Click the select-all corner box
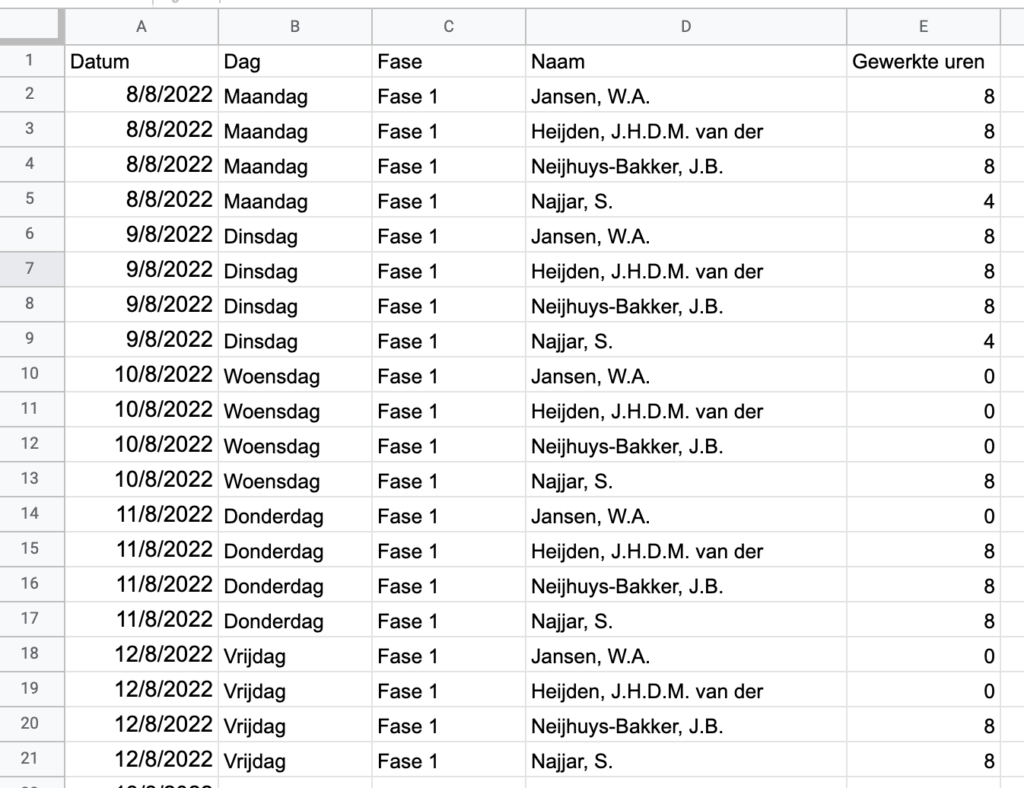 [x=30, y=27]
